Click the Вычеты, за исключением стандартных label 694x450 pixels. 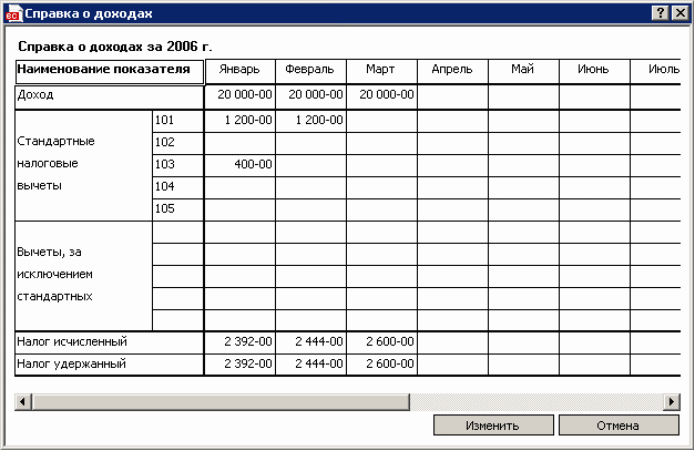pyautogui.click(x=84, y=276)
